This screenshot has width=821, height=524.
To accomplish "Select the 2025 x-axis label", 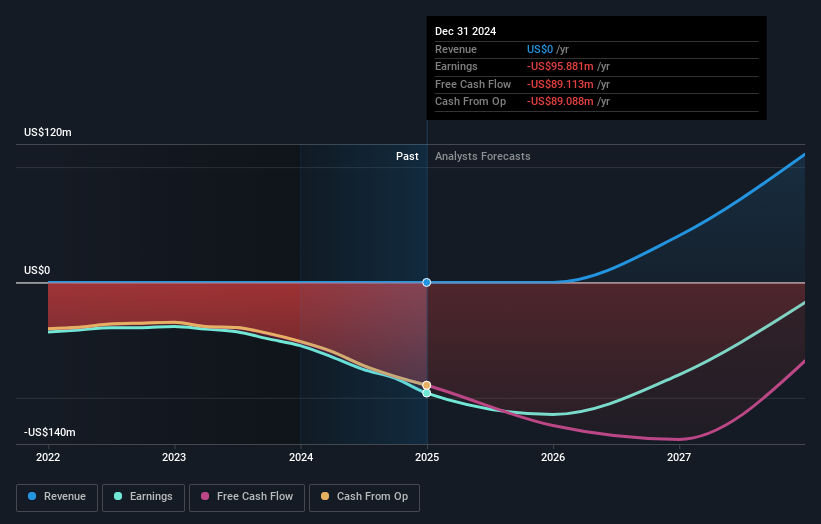I will 427,458.
